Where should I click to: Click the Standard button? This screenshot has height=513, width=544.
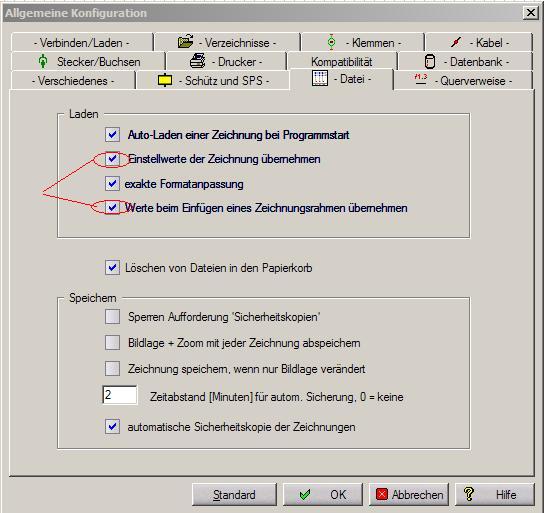pos(234,494)
